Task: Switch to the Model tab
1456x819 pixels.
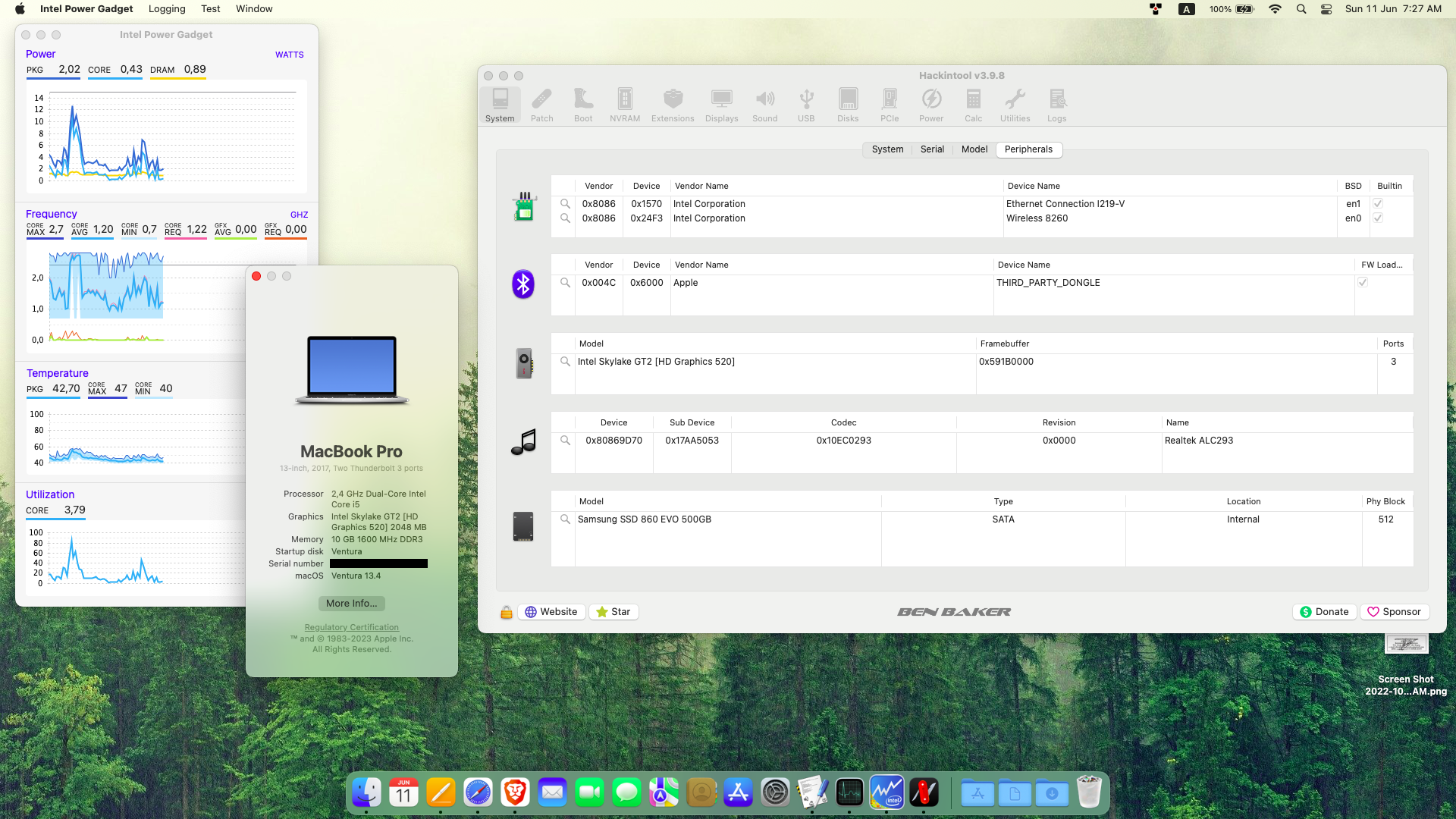Action: (x=974, y=149)
